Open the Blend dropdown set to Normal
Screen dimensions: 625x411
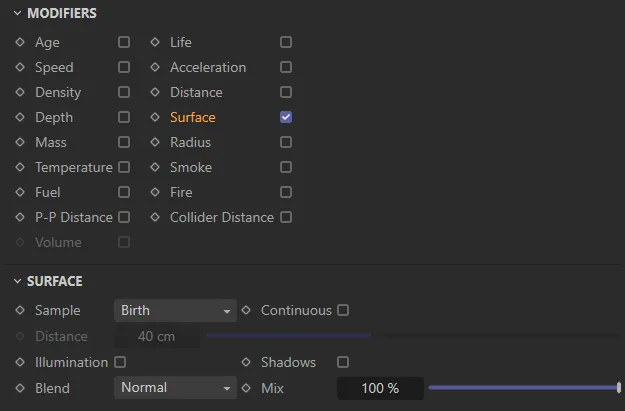[175, 387]
